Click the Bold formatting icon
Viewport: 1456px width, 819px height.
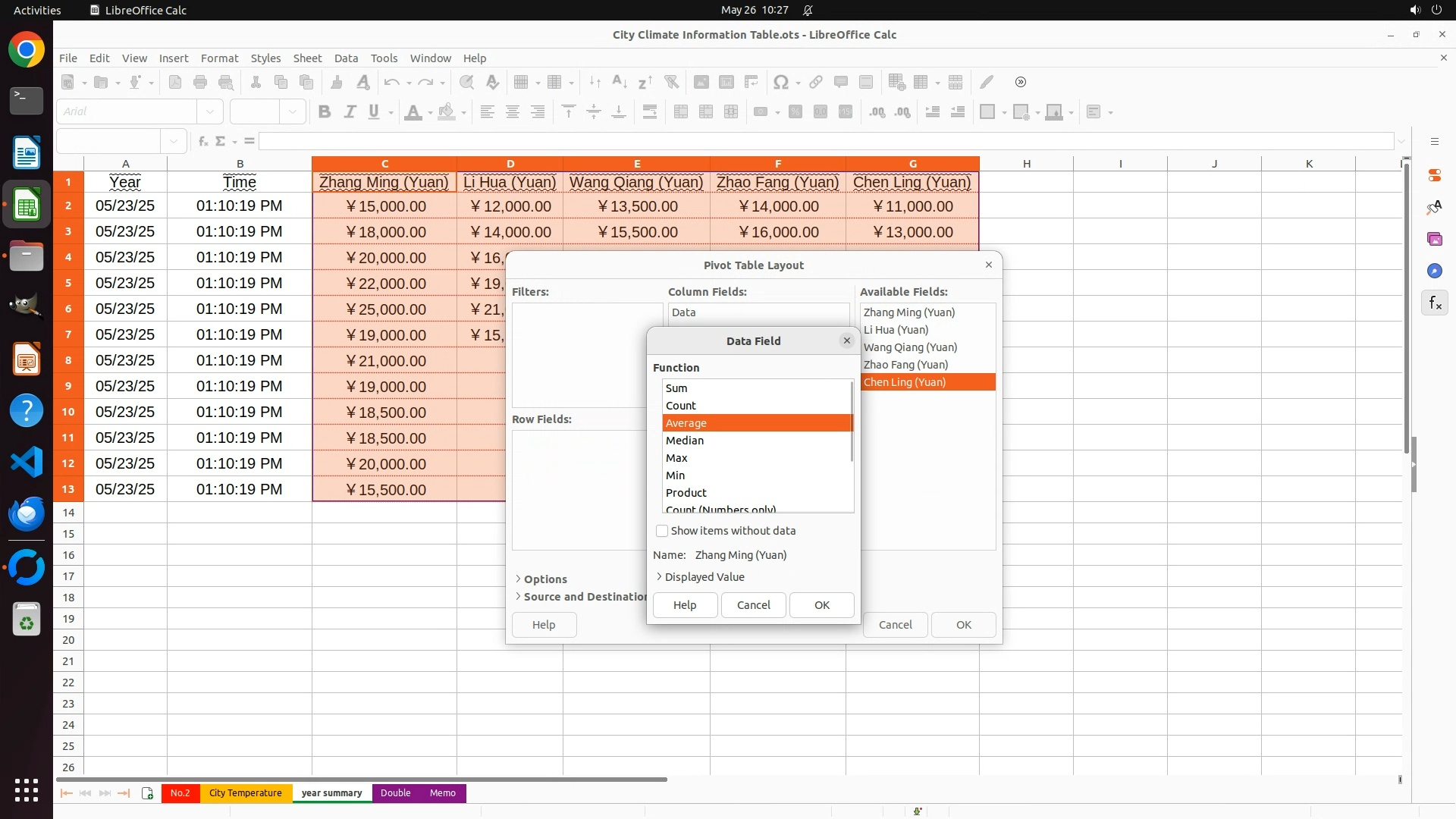(x=325, y=112)
